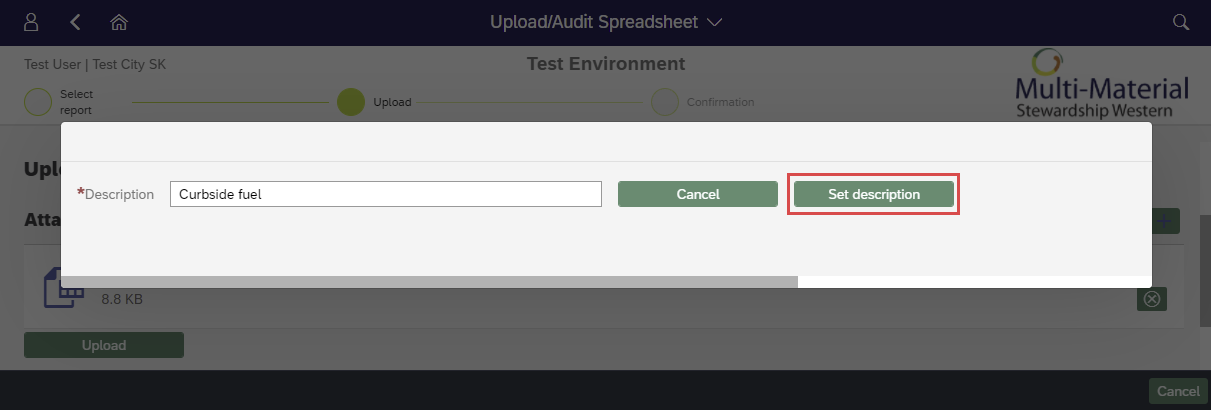
Task: Click the green Upload button
Action: click(104, 345)
